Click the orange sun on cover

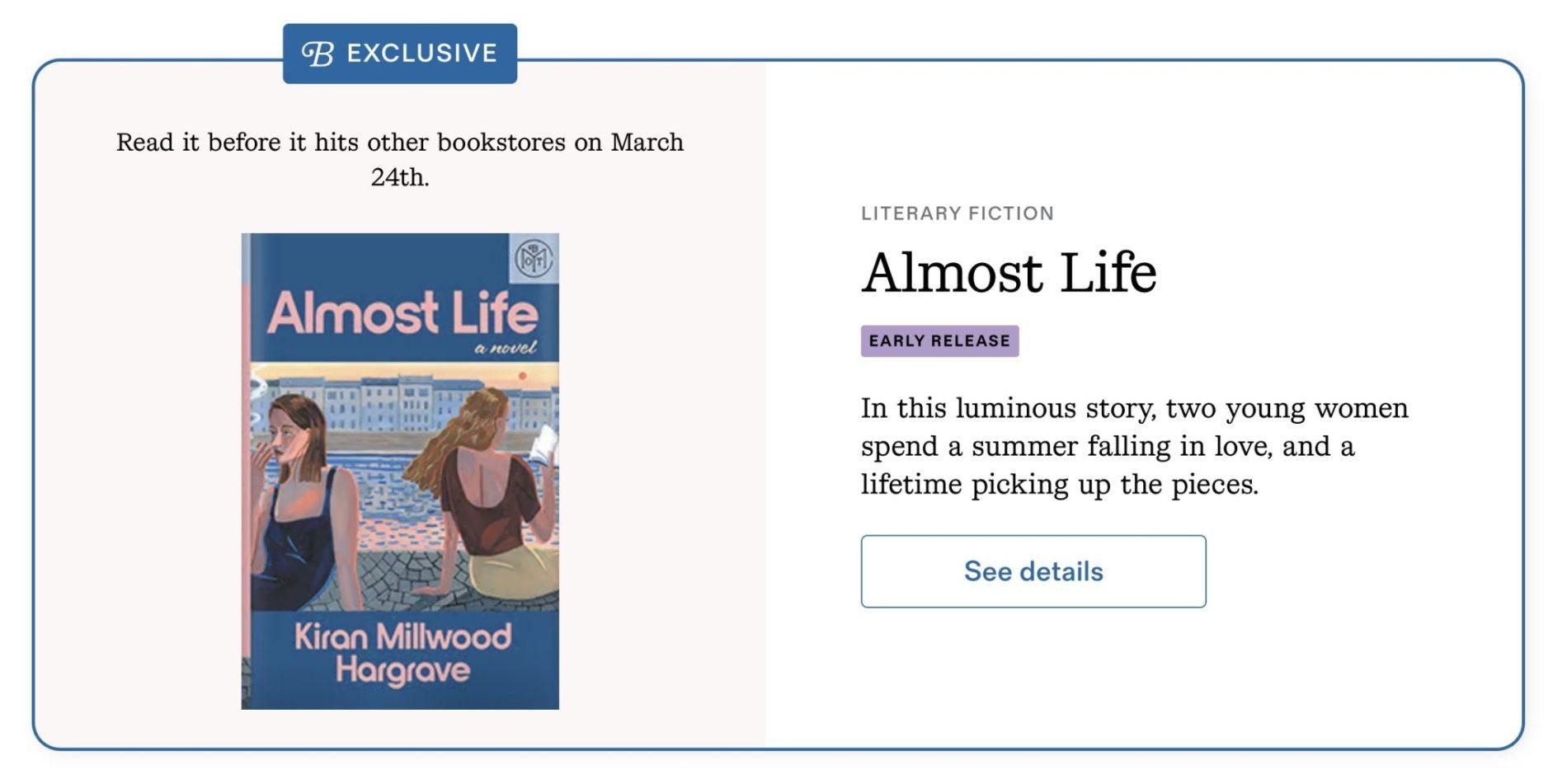coord(522,376)
